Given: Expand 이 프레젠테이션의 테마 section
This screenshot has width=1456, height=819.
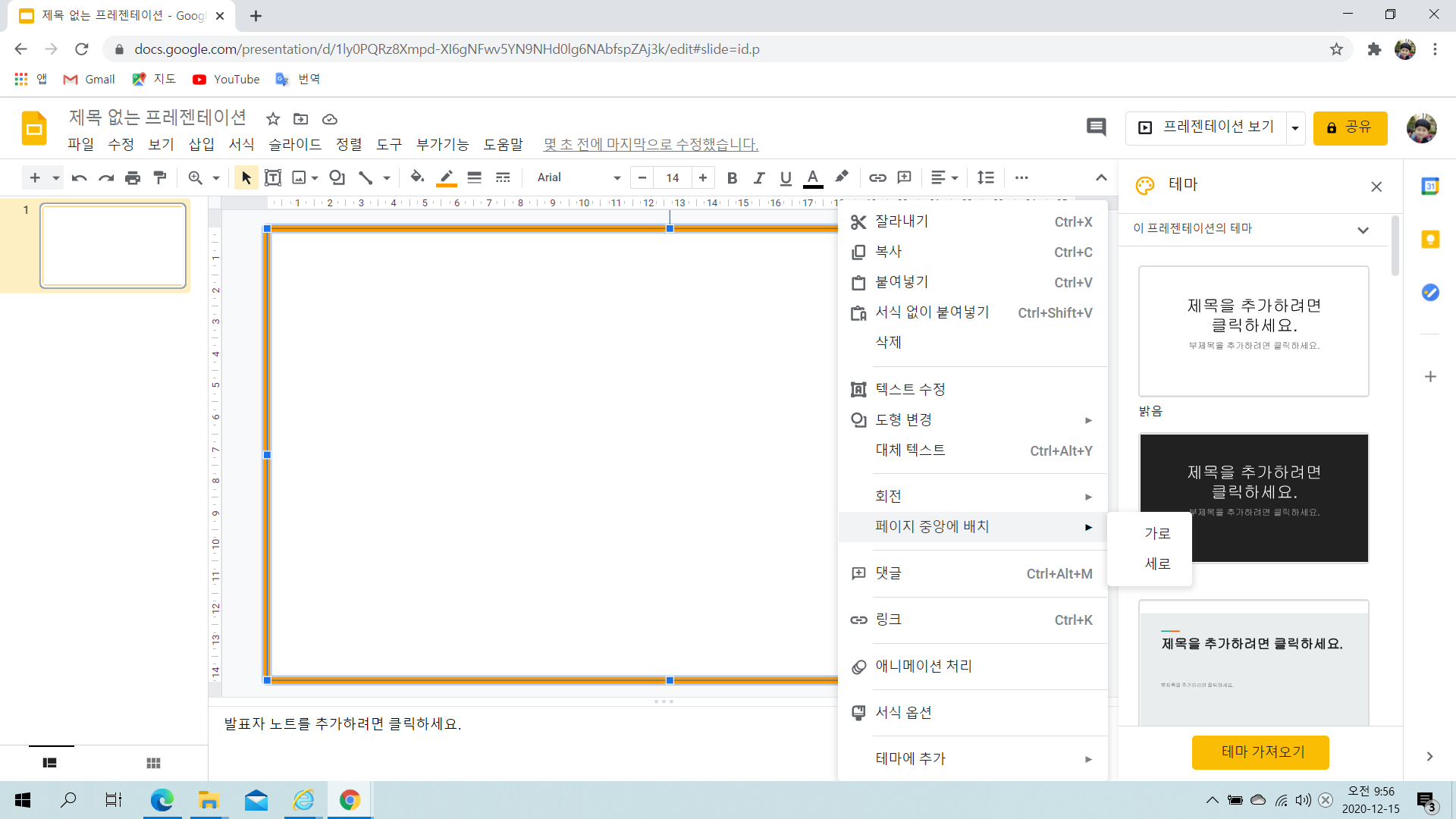Looking at the screenshot, I should click(x=1363, y=230).
